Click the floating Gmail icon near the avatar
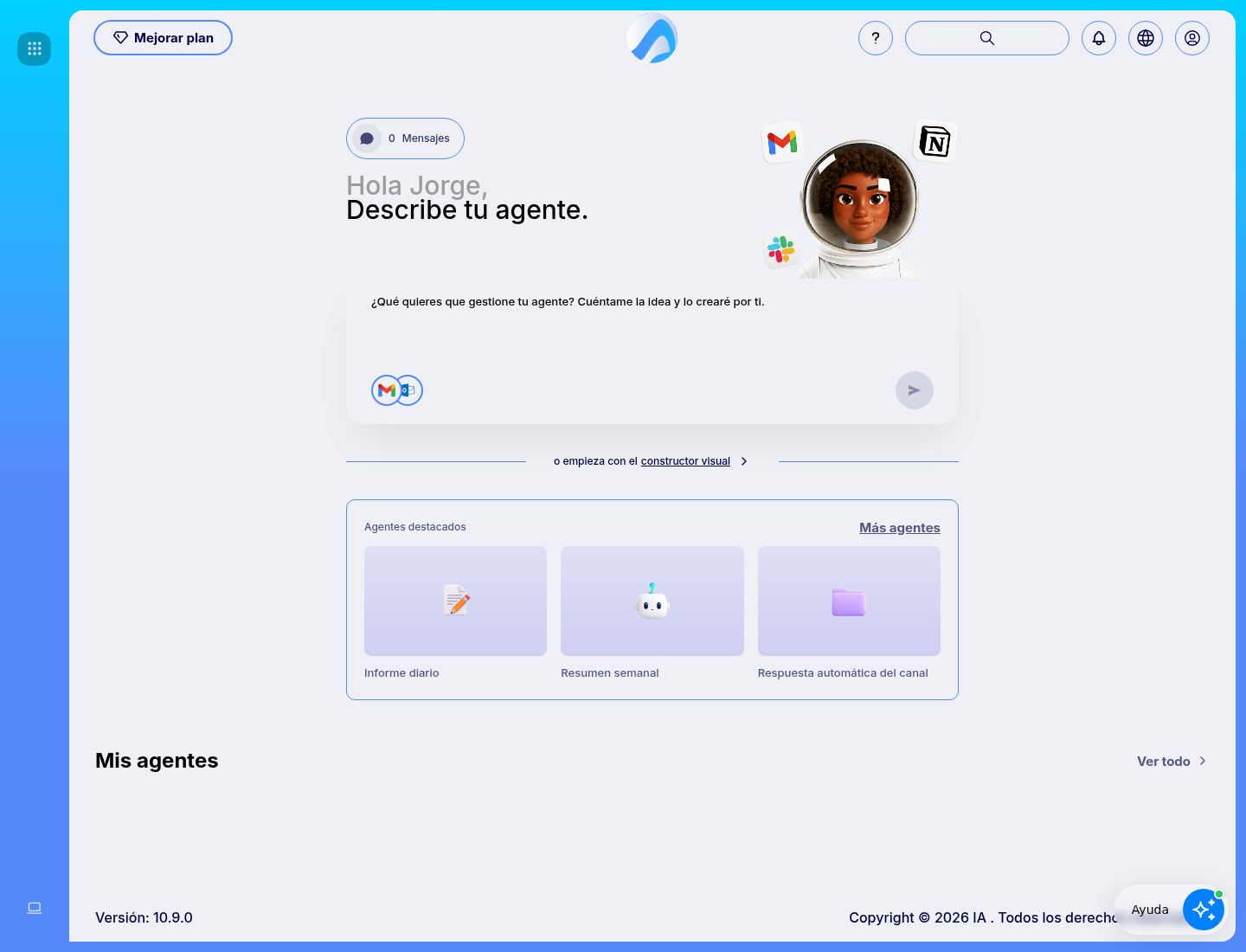 coord(782,142)
